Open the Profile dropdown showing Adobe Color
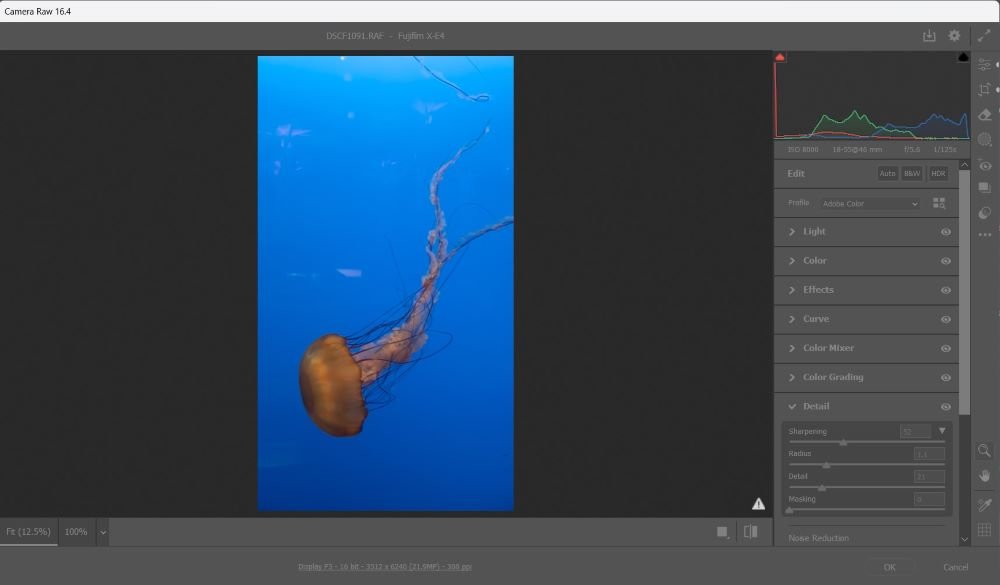1000x585 pixels. 869,204
